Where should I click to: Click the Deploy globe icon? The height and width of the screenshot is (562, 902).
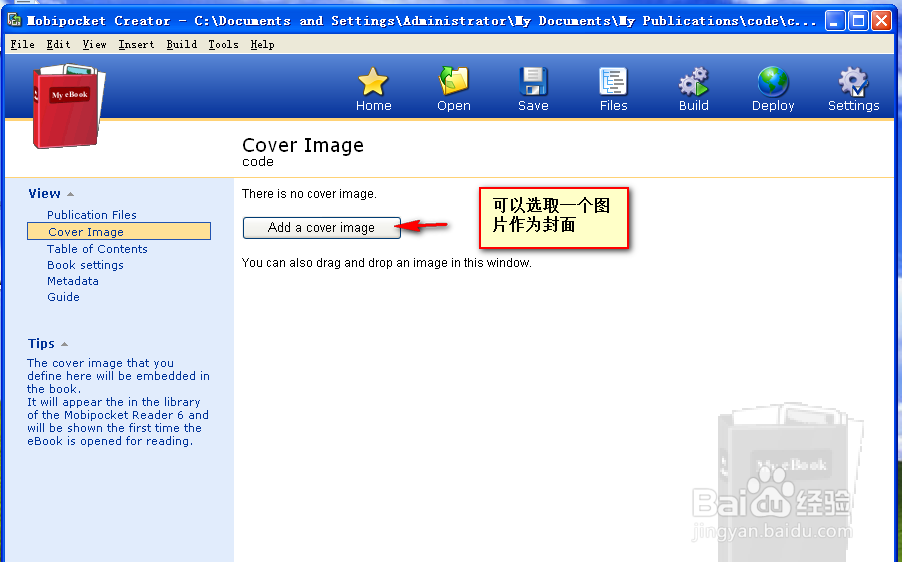773,81
